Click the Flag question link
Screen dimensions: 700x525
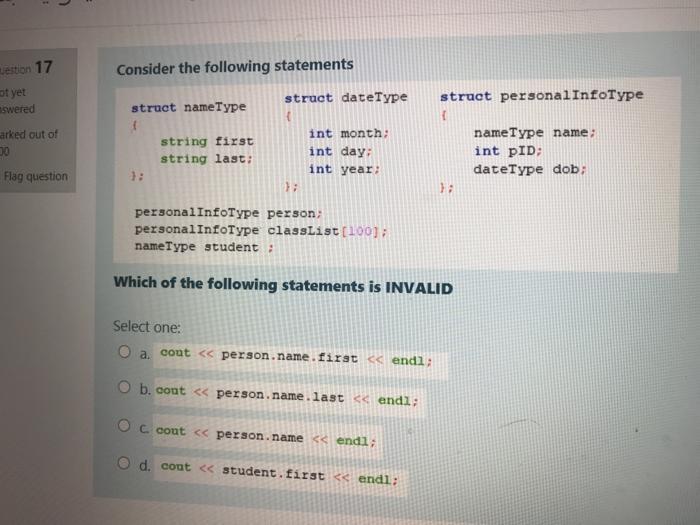click(x=36, y=176)
